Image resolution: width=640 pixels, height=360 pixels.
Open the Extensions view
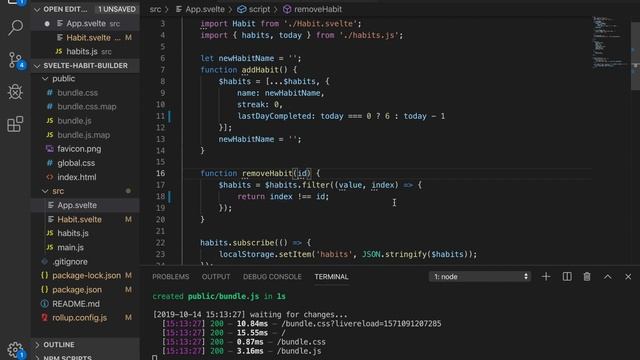pyautogui.click(x=16, y=124)
